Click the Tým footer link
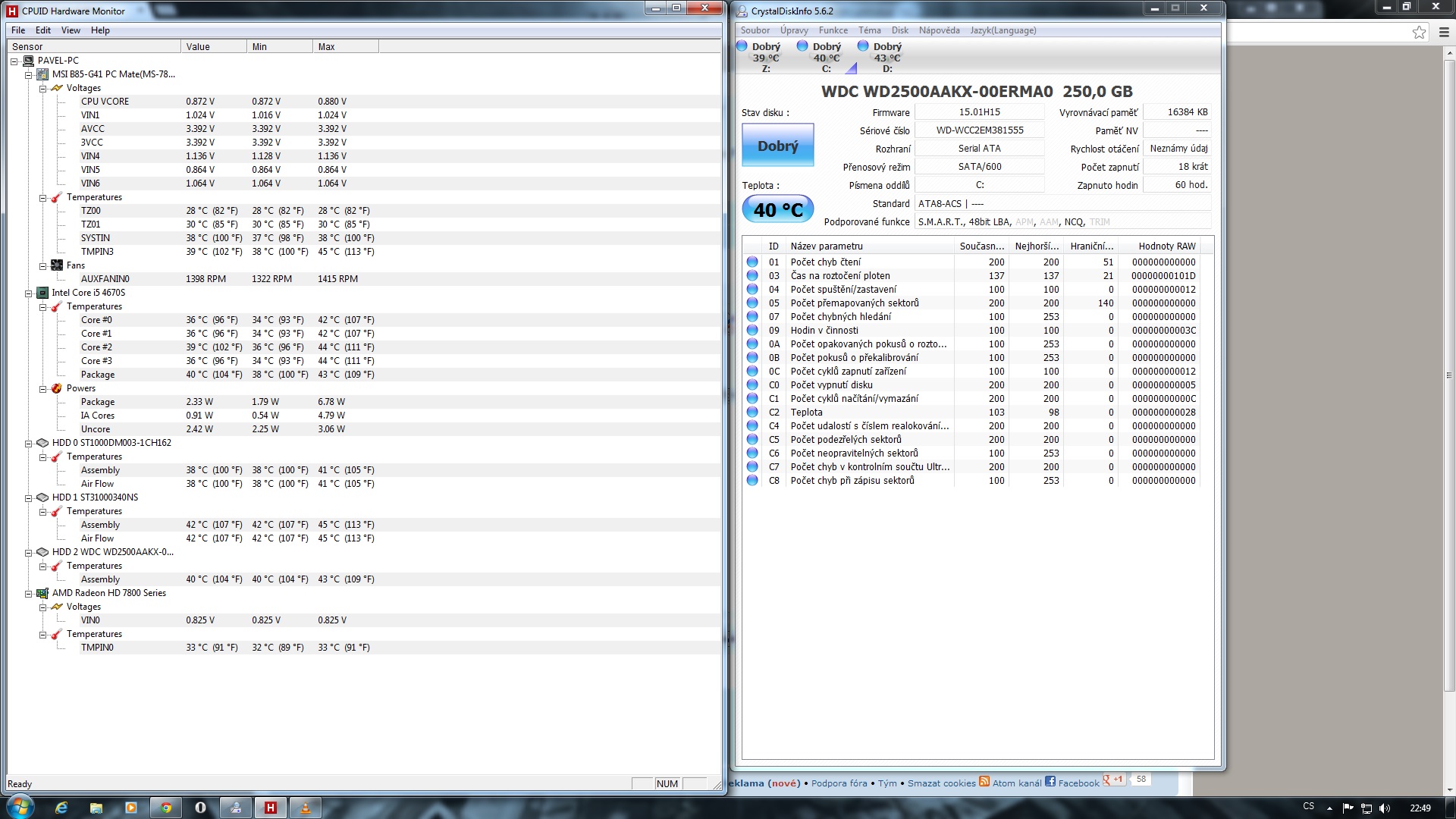Viewport: 1456px width, 819px height. tap(887, 783)
